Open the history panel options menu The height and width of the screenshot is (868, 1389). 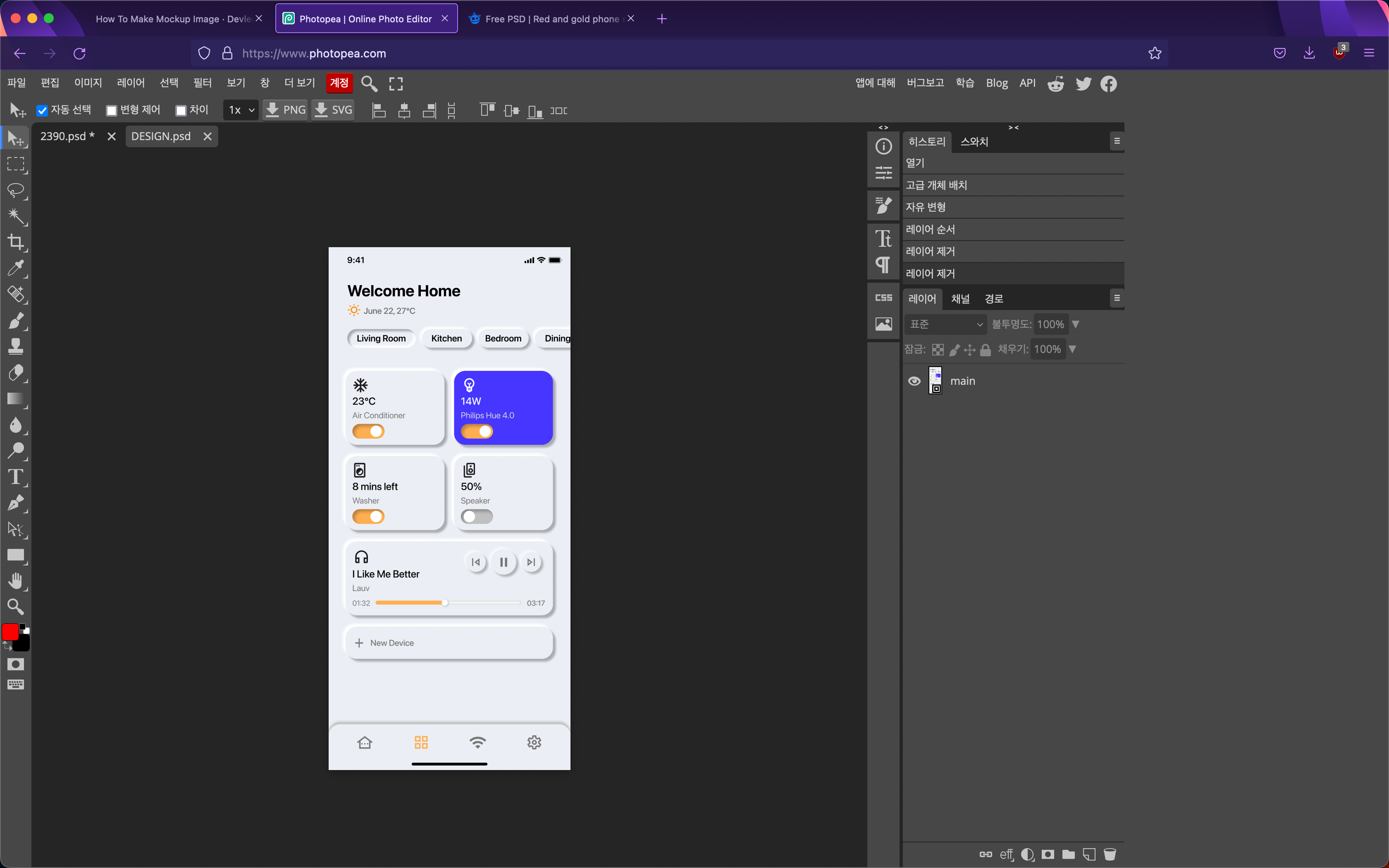pyautogui.click(x=1117, y=141)
